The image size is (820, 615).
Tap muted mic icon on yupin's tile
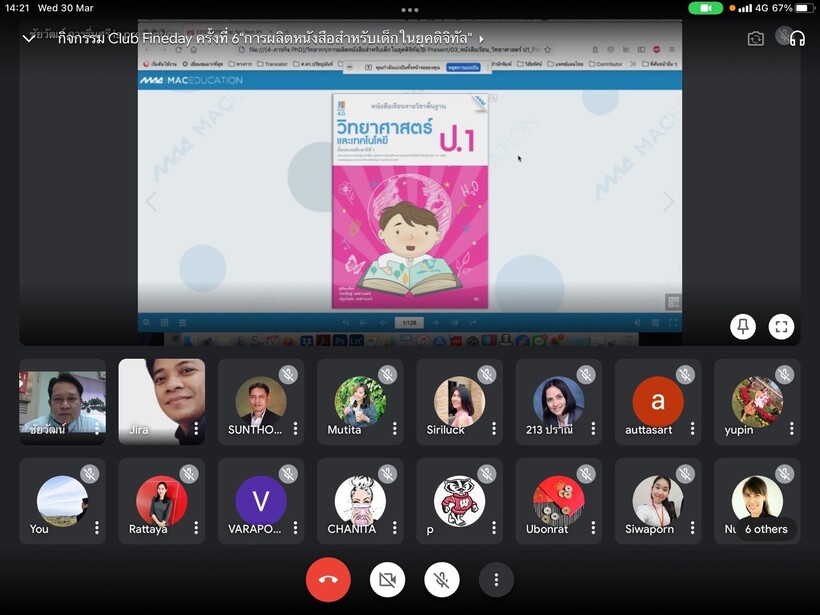click(x=784, y=374)
